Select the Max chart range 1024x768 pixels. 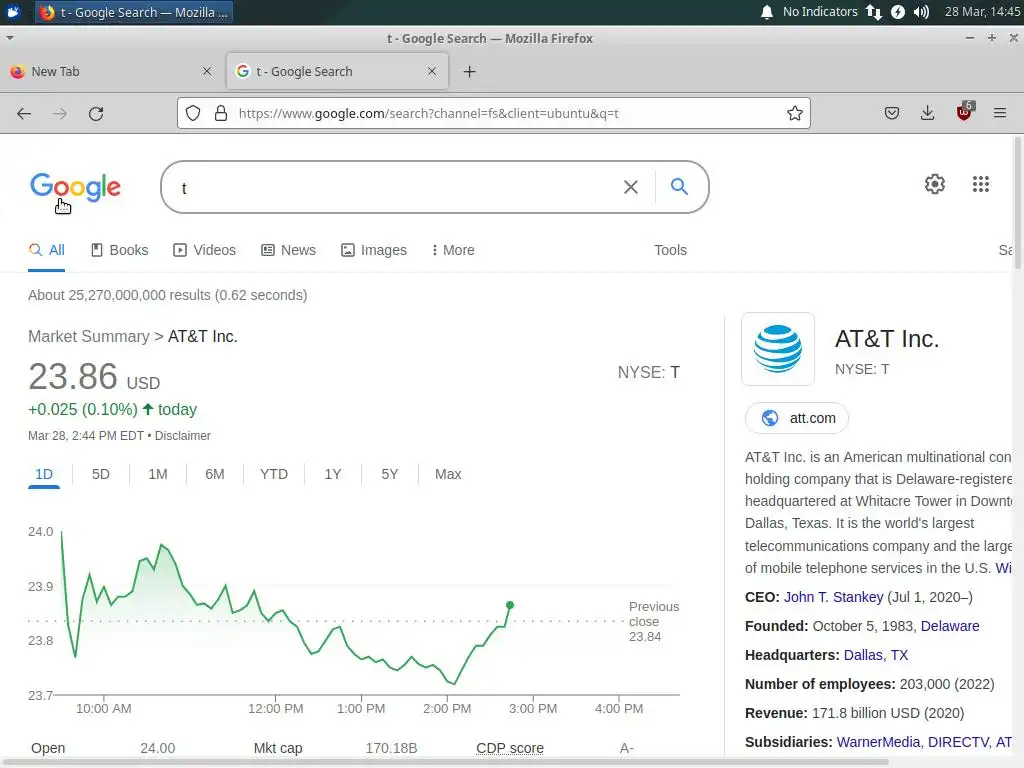(448, 475)
